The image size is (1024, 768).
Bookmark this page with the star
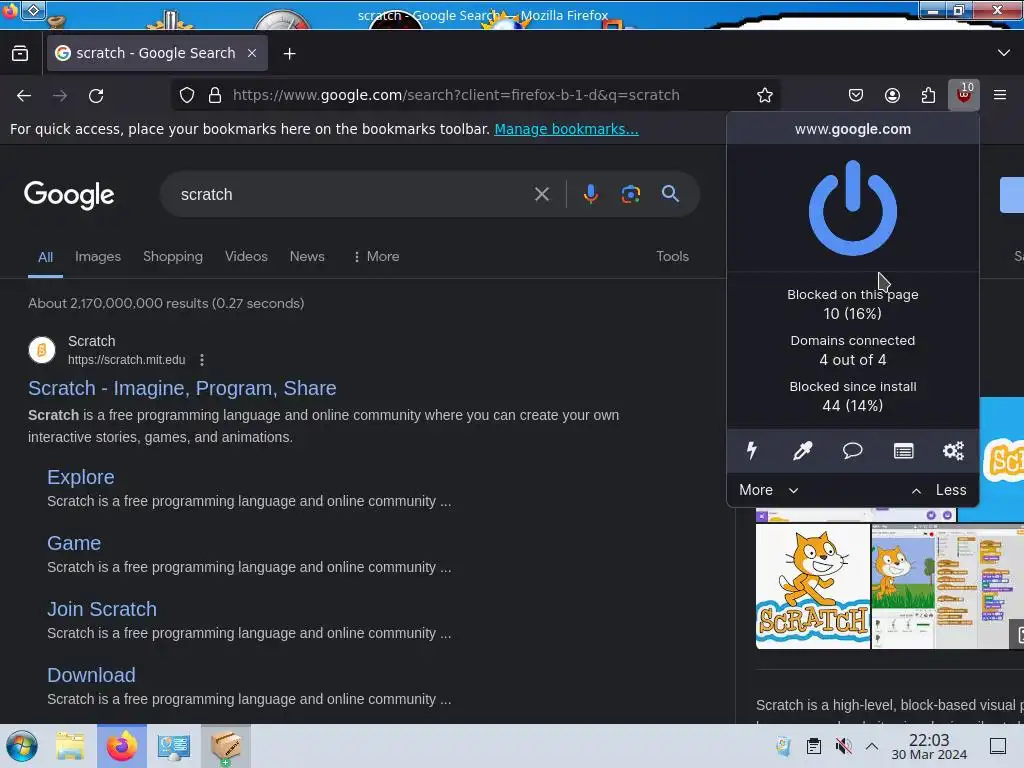(765, 95)
